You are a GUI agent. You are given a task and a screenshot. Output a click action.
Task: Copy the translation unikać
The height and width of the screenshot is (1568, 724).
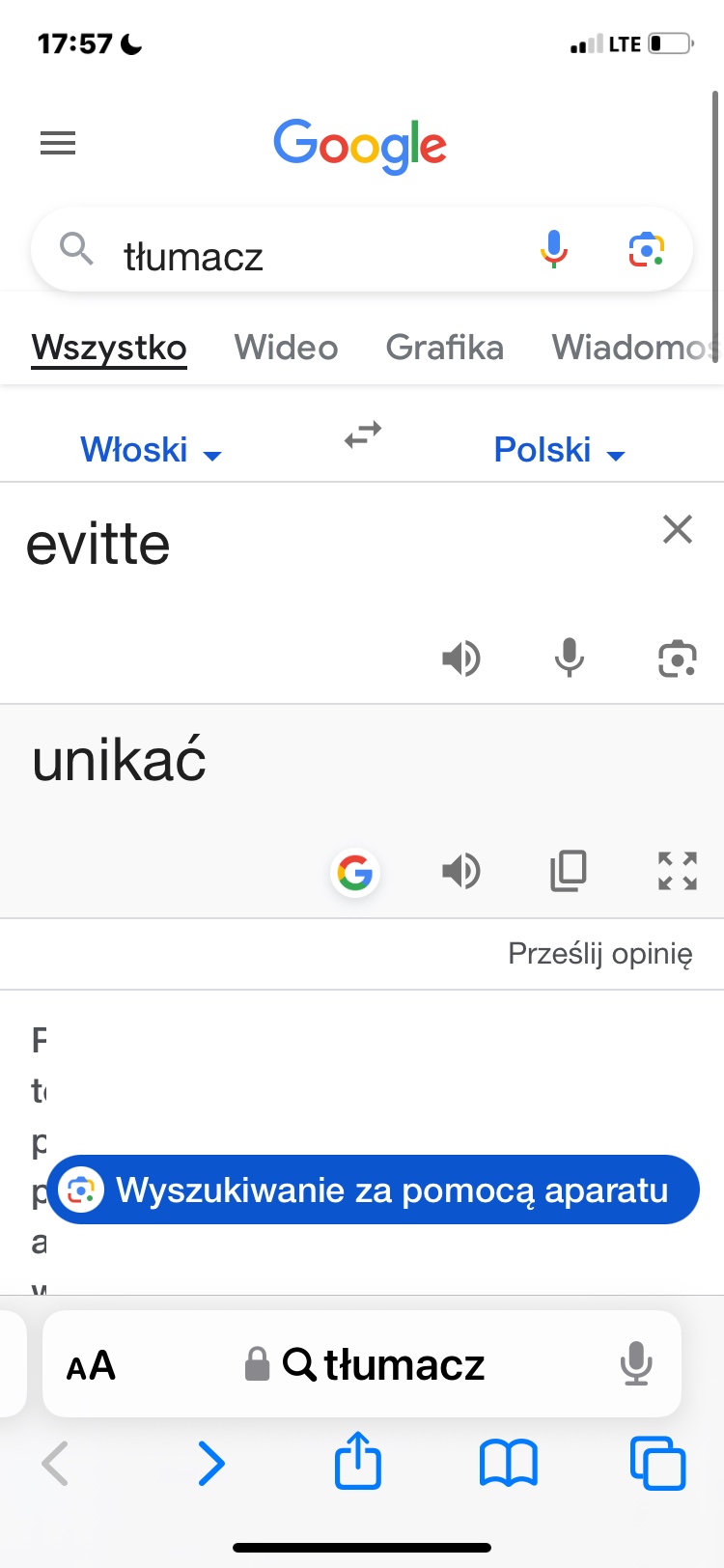(x=569, y=871)
